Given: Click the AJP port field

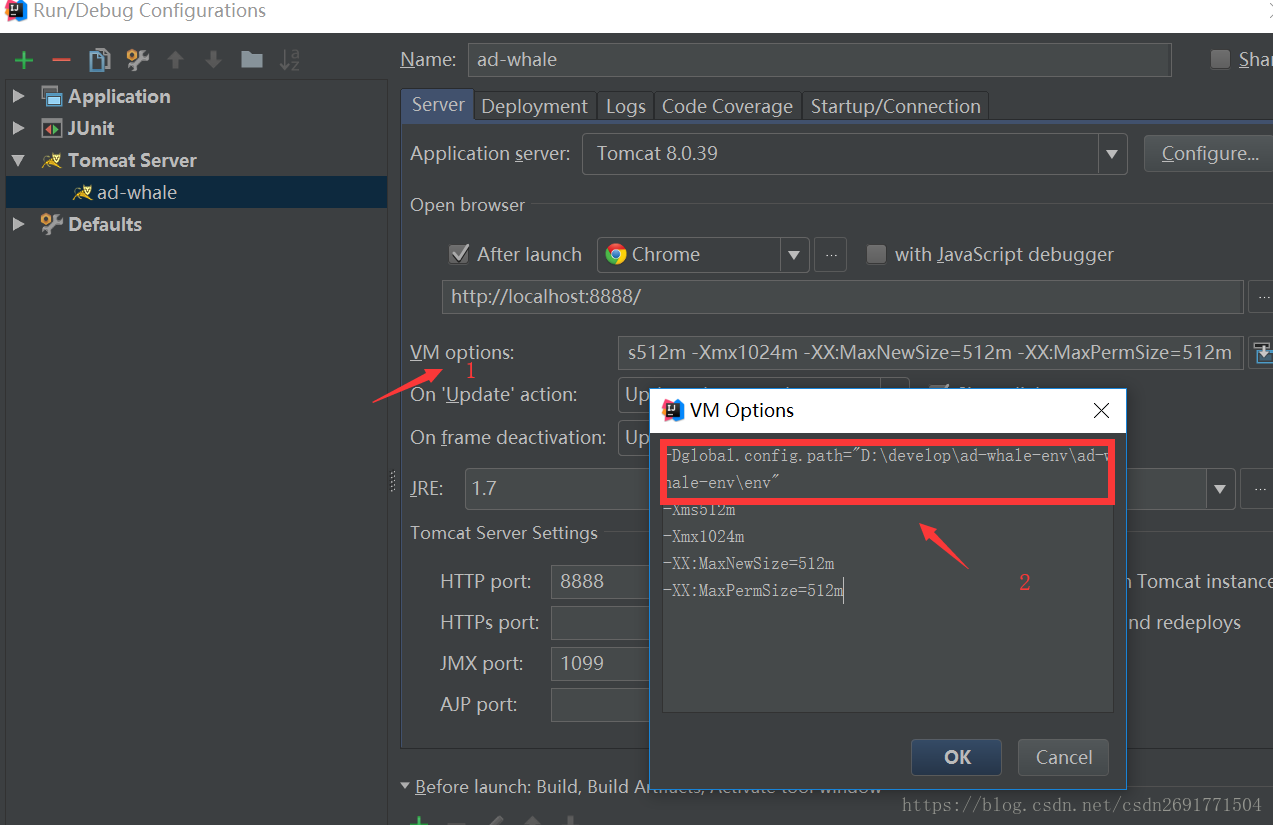Looking at the screenshot, I should pyautogui.click(x=600, y=704).
